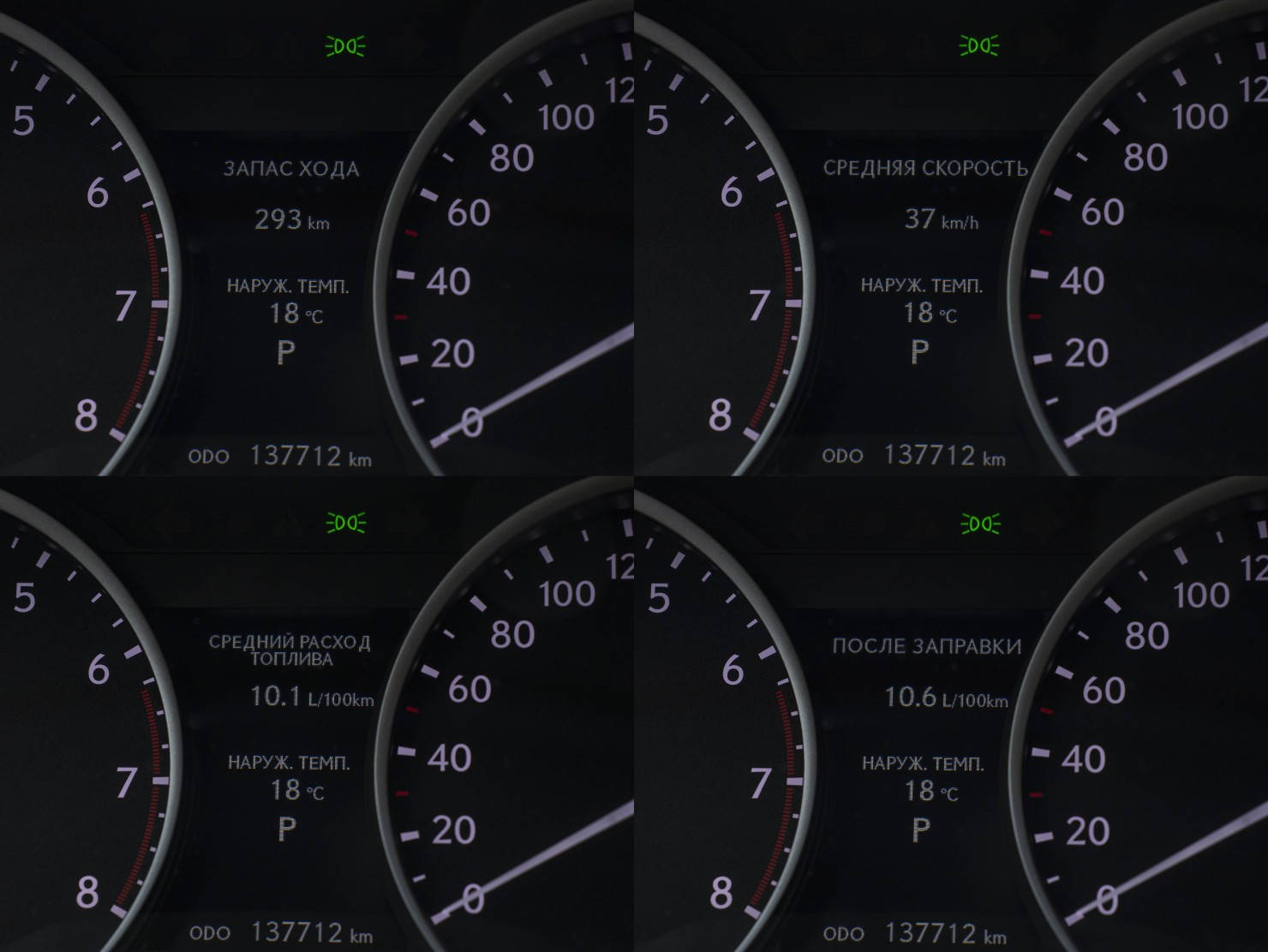Click the green parking lights icon in the ЗАПАС ХОДА panel

click(345, 45)
